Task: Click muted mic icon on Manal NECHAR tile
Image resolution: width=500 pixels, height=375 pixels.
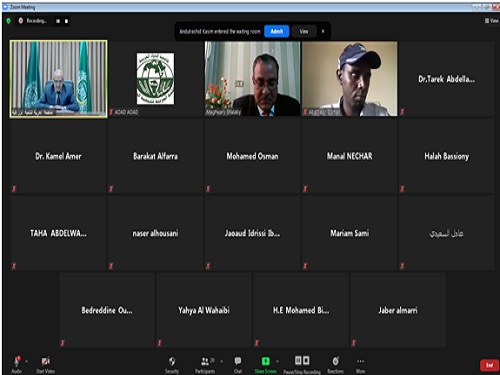Action: (x=305, y=189)
